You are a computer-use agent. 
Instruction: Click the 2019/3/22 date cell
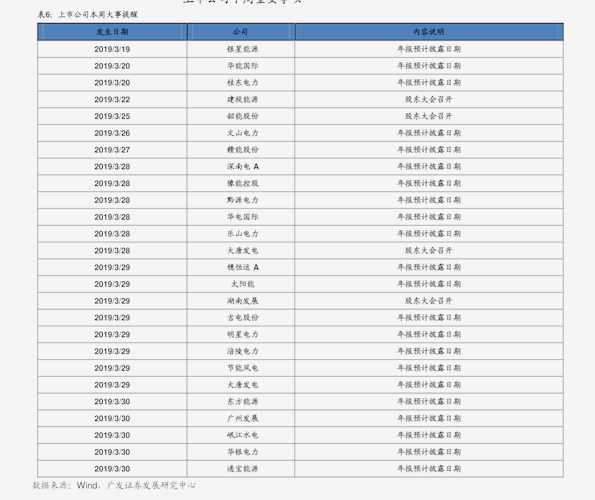tap(112, 99)
